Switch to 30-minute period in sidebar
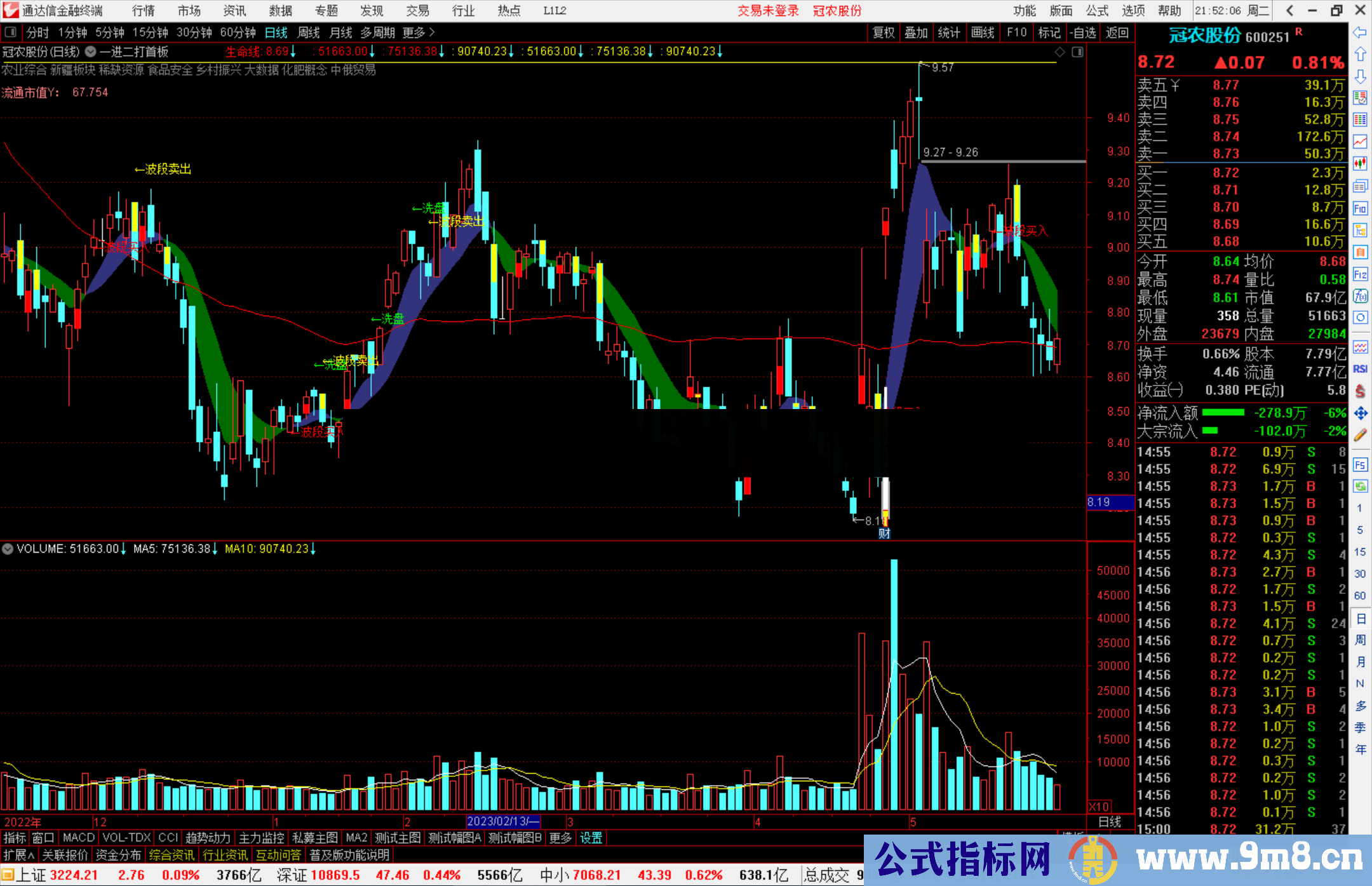 (x=1359, y=574)
